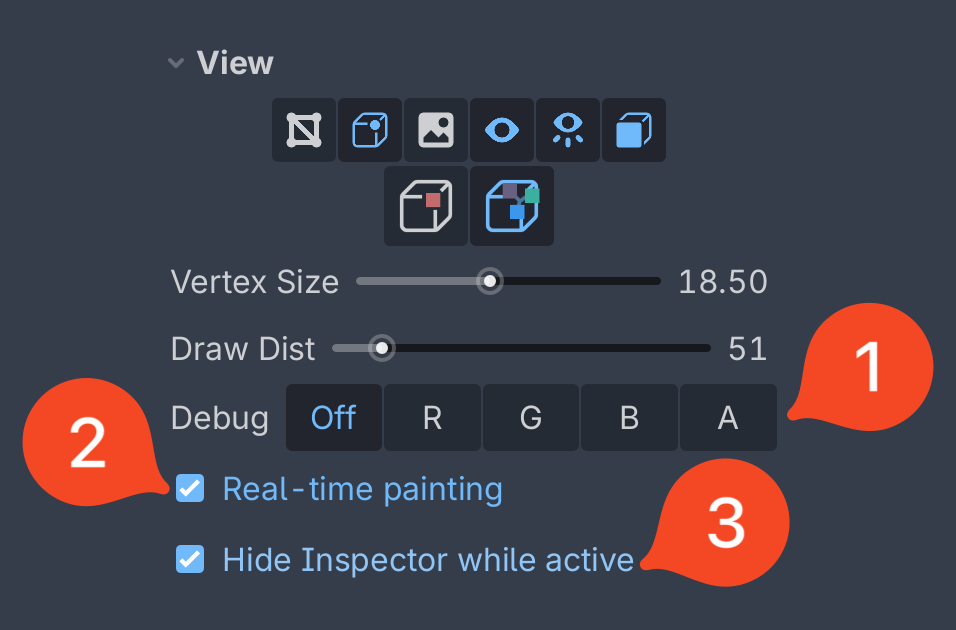Collapse the View section chevron
The width and height of the screenshot is (956, 630).
click(176, 63)
